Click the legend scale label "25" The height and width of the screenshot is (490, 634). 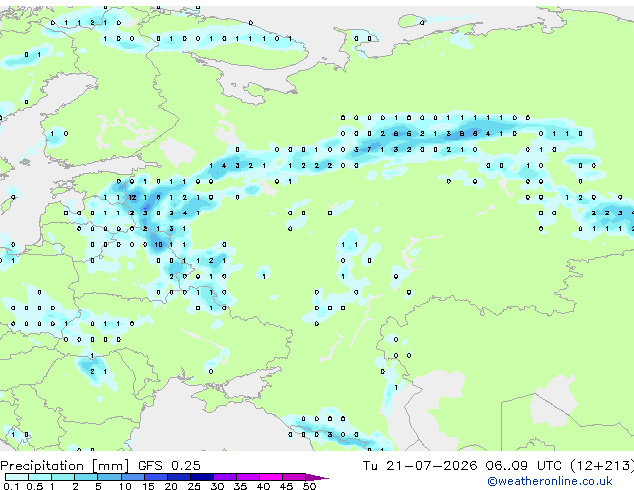click(x=194, y=486)
